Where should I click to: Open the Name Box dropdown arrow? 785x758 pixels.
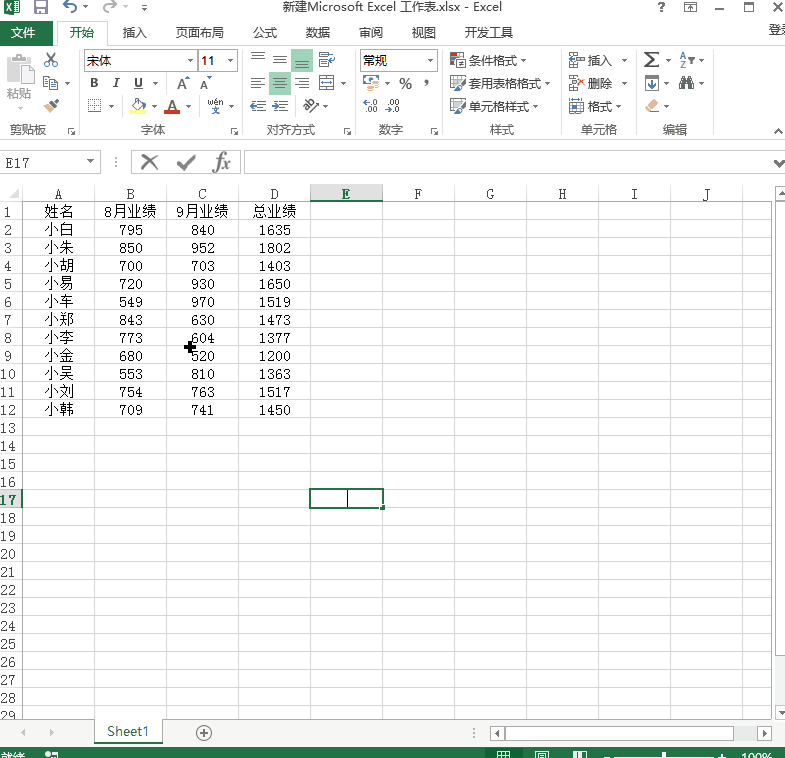(x=90, y=161)
